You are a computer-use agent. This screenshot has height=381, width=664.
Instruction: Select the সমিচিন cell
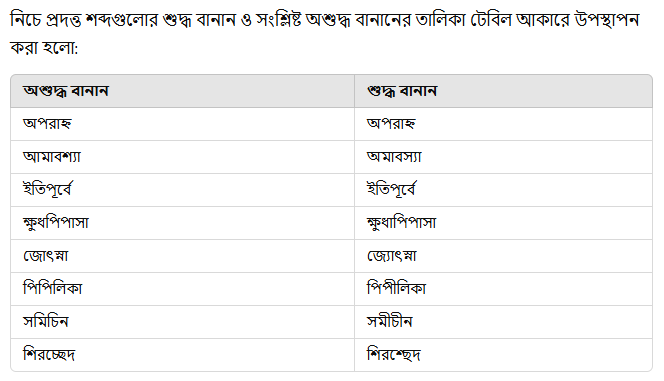coord(183,322)
